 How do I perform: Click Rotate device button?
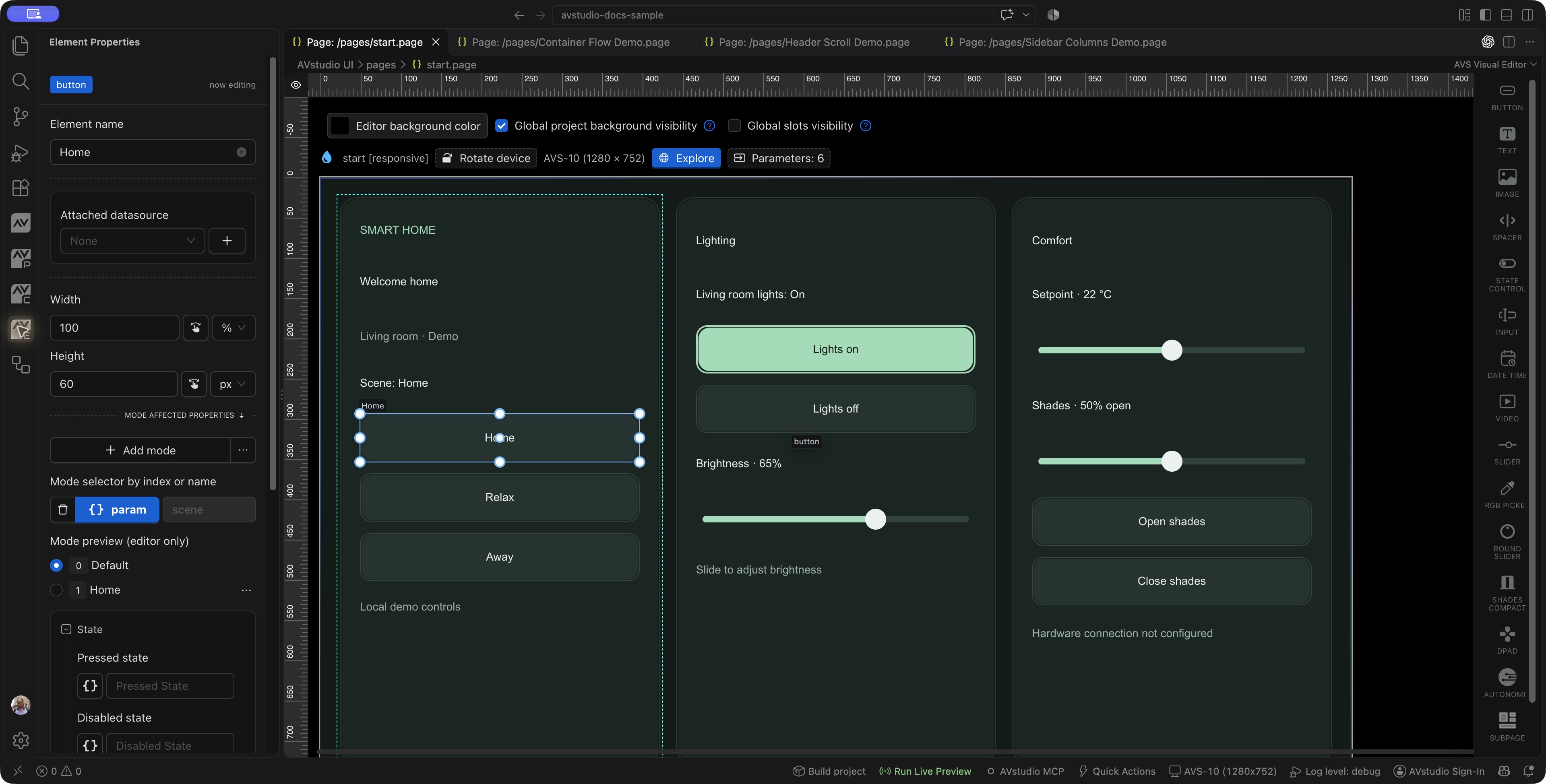tap(486, 158)
